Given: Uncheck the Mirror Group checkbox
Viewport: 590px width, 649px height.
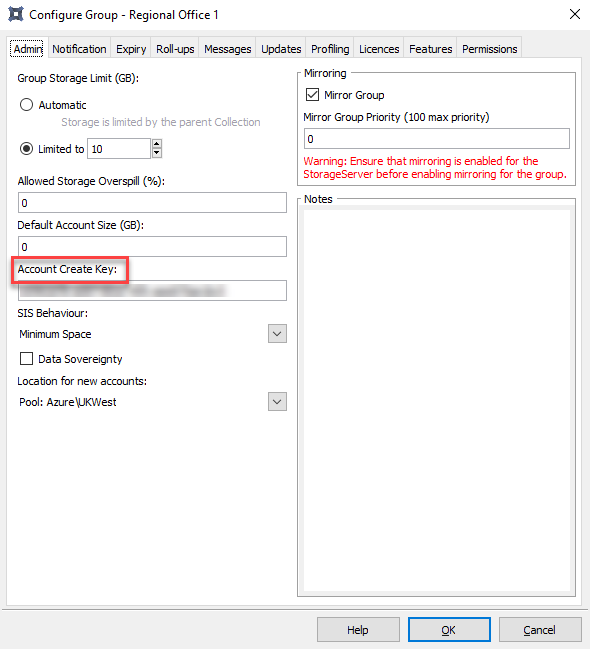Looking at the screenshot, I should coord(312,95).
